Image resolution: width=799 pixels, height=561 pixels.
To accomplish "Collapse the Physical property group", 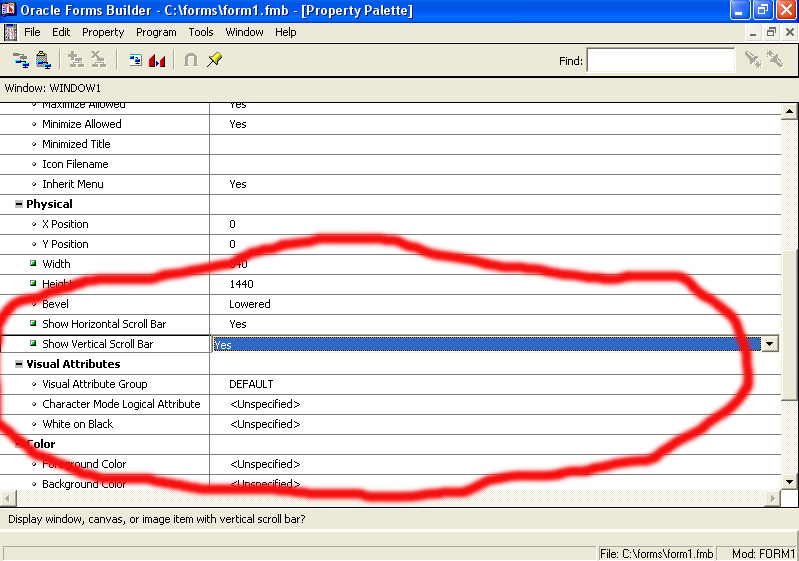I will (x=19, y=204).
